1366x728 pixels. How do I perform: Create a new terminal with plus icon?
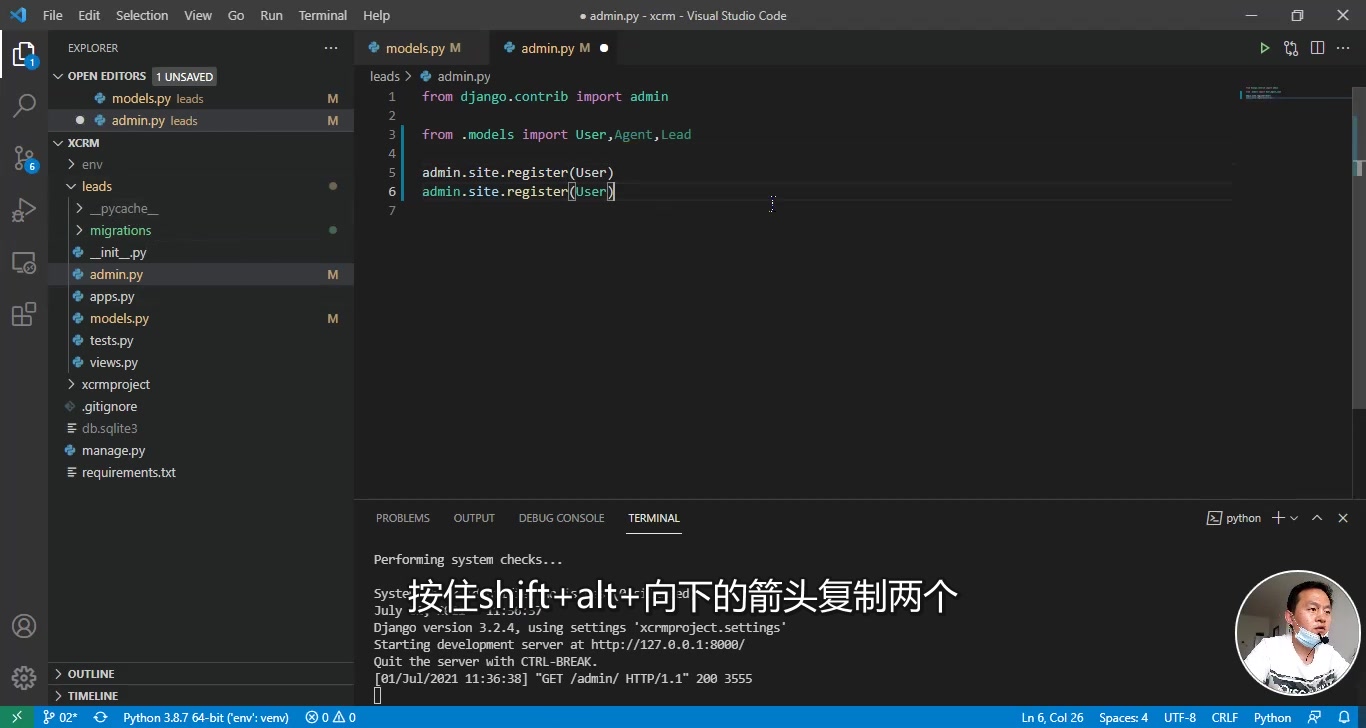click(x=1278, y=518)
